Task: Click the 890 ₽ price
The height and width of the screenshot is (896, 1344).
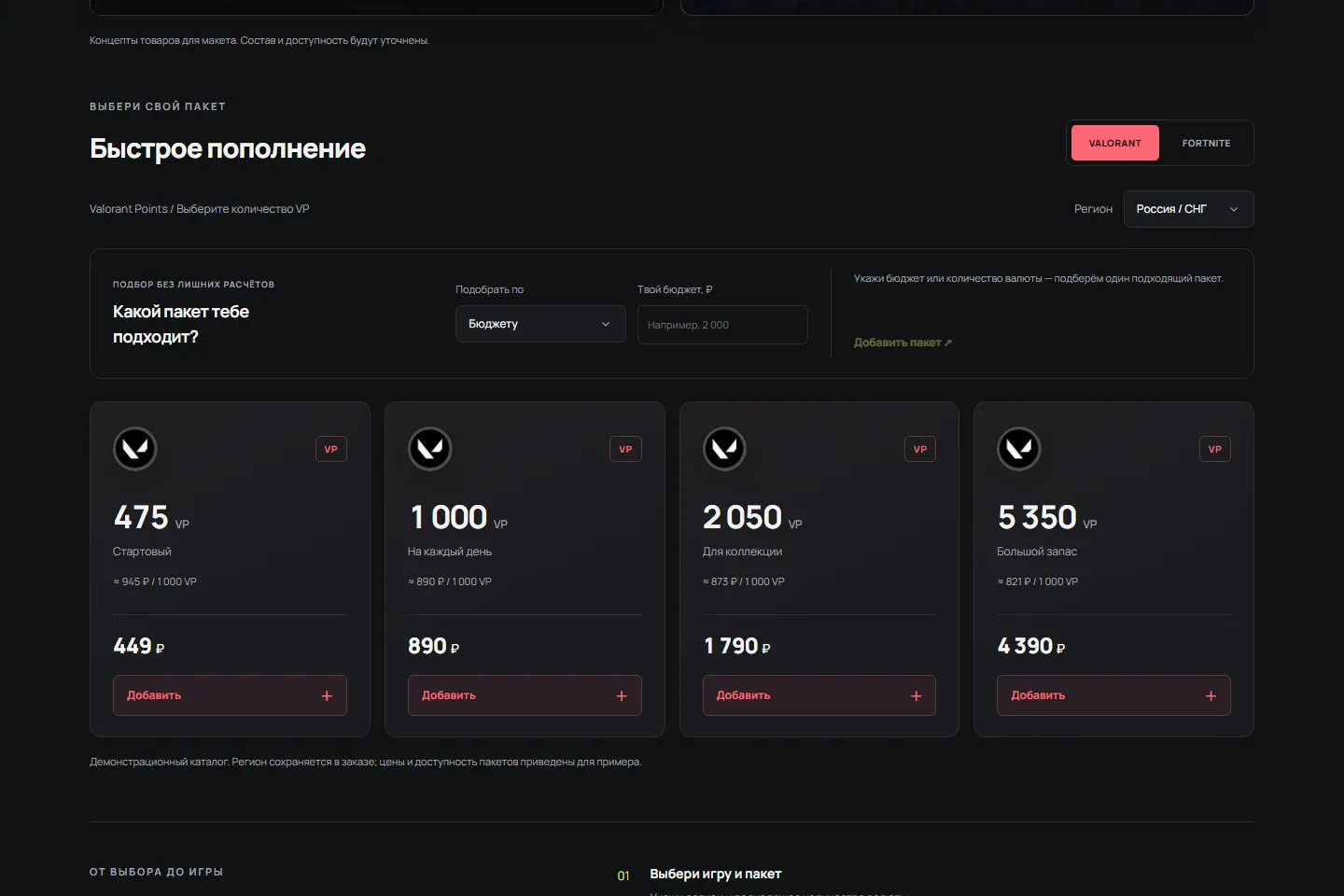Action: pyautogui.click(x=434, y=646)
